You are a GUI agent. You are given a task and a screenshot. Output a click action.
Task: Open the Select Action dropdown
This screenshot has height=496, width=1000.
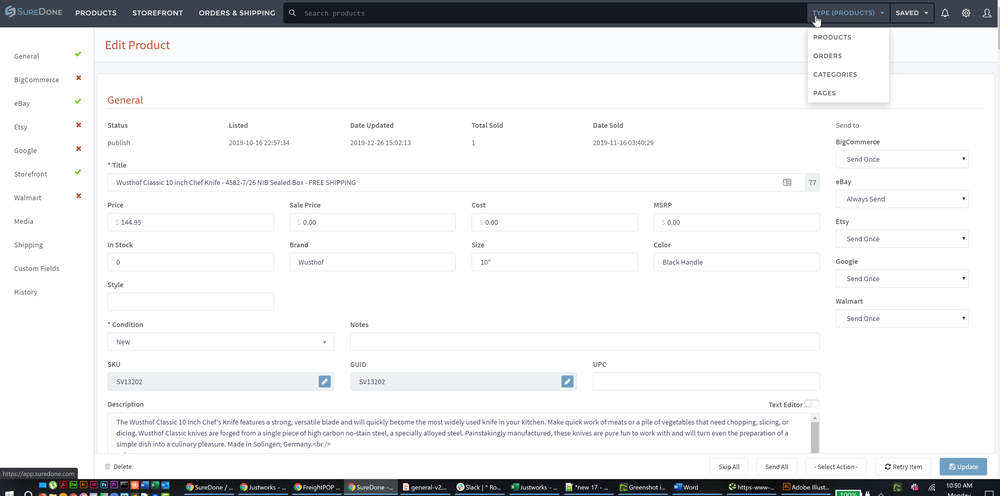tap(836, 467)
